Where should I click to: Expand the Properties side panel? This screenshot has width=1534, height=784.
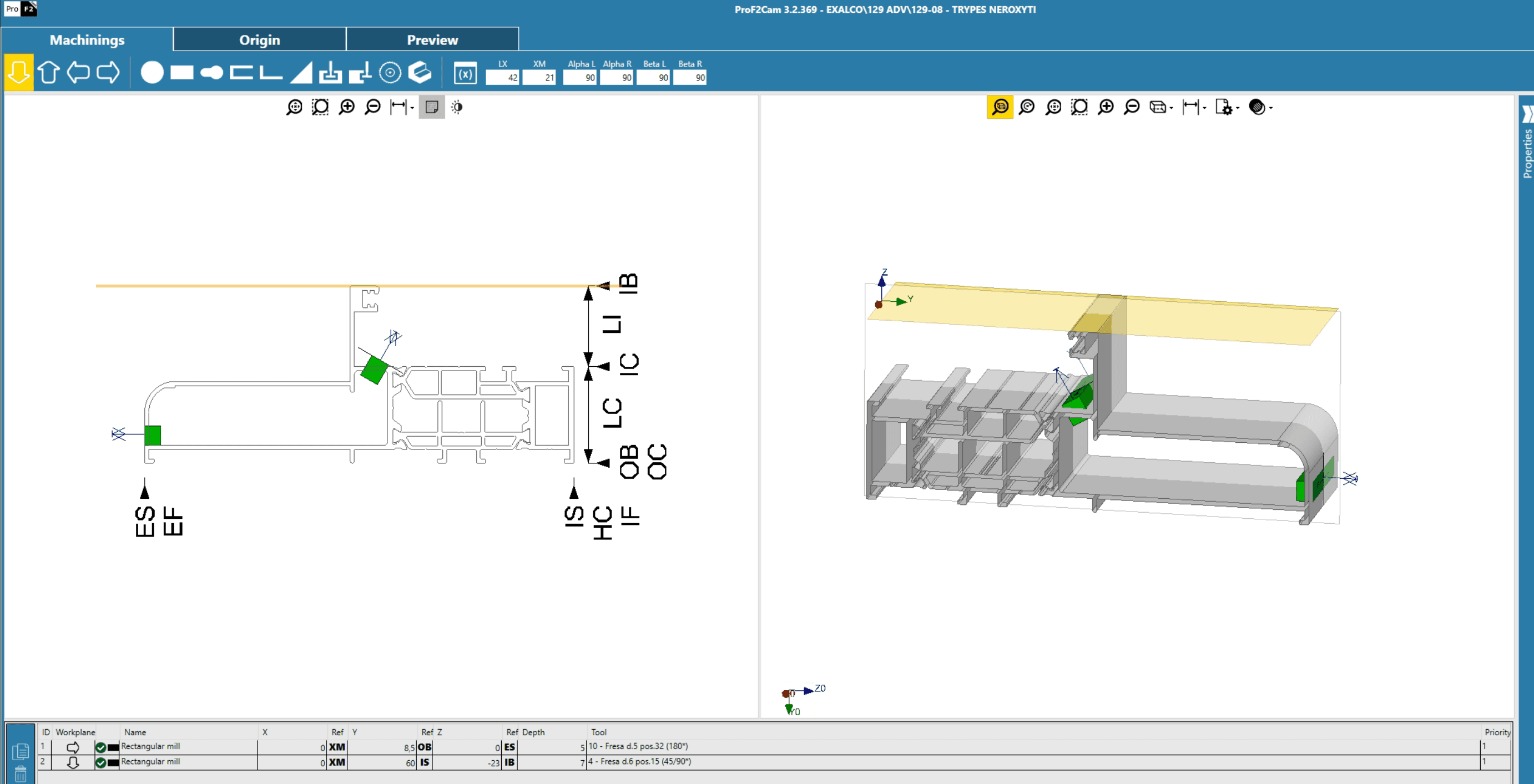[1527, 143]
